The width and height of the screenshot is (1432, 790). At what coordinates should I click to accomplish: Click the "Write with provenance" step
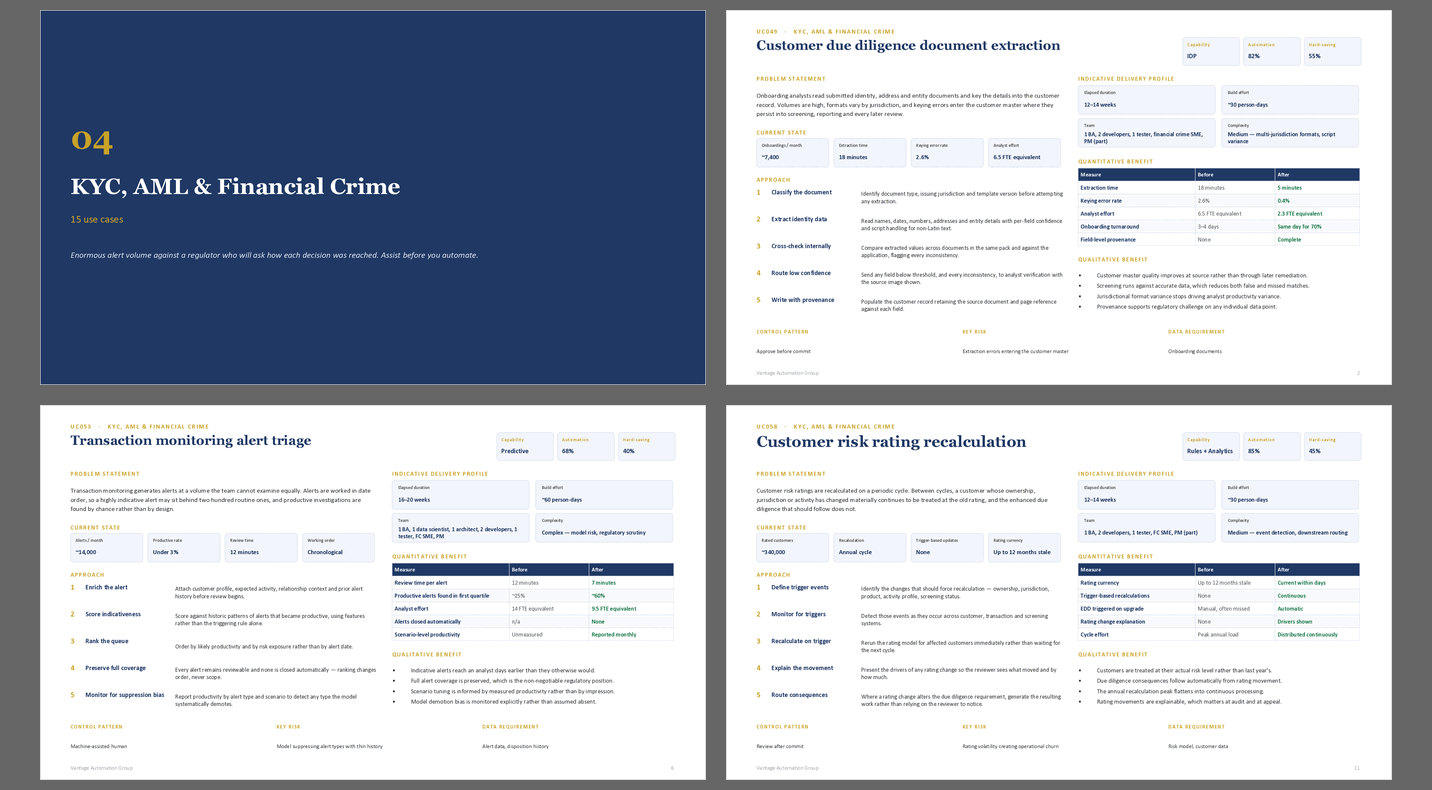(802, 300)
